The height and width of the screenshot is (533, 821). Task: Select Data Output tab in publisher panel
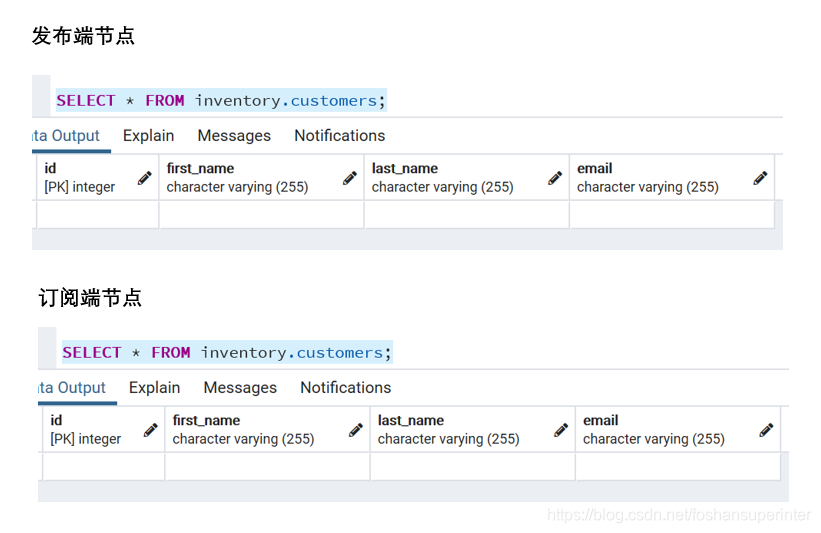(66, 136)
